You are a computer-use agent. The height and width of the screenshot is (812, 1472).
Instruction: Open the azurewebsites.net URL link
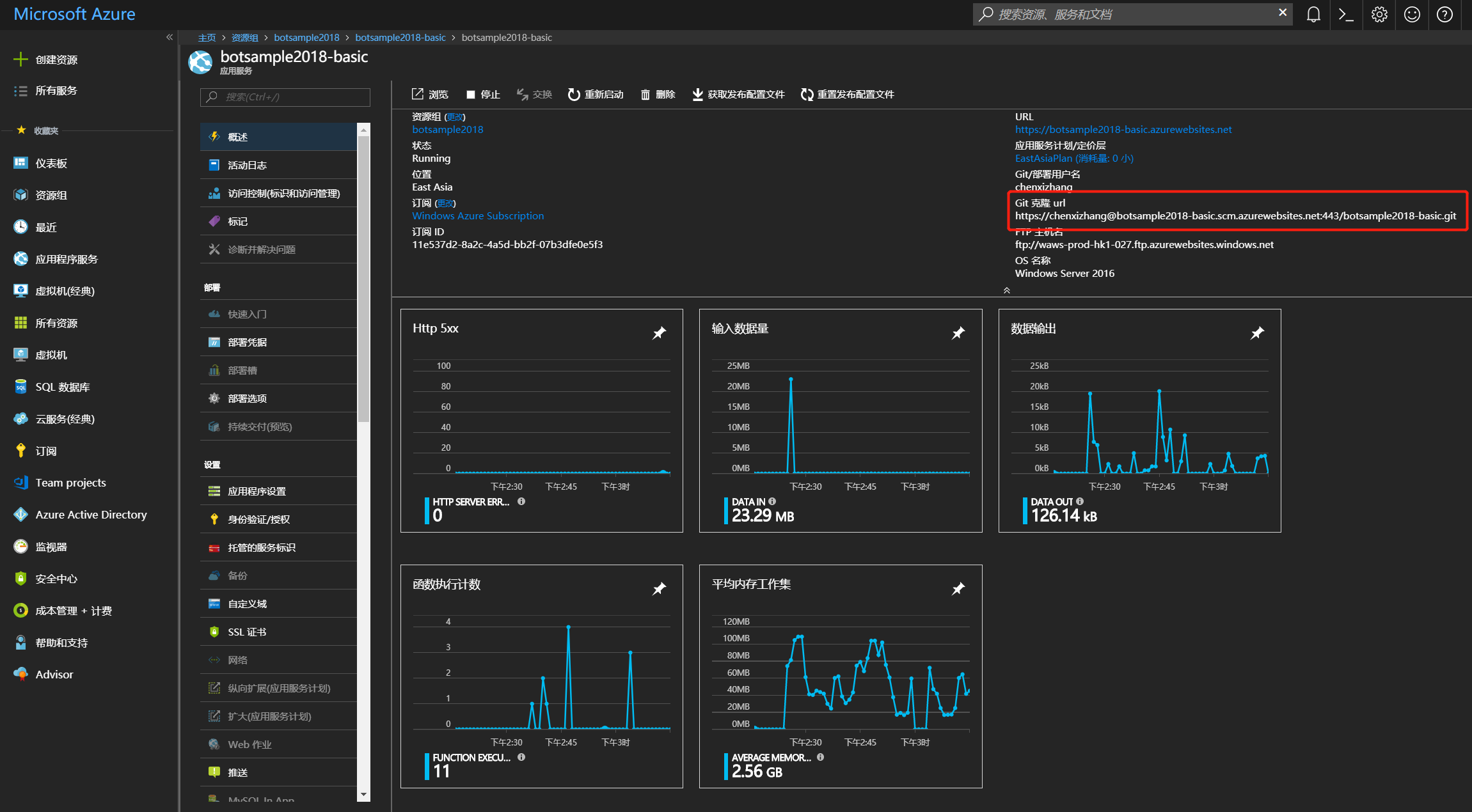tap(1123, 130)
